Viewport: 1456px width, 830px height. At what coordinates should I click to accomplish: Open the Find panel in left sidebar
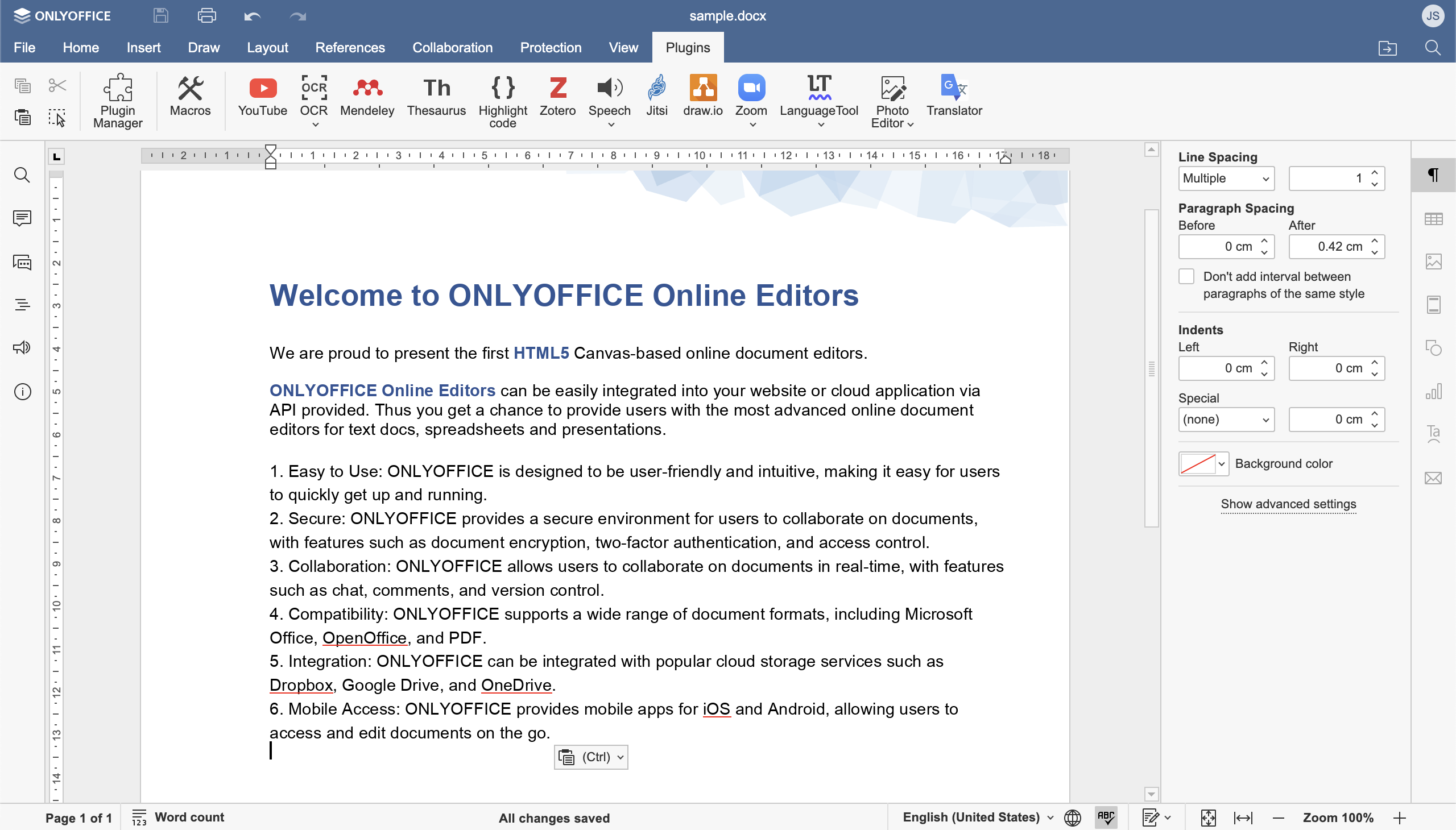(22, 175)
